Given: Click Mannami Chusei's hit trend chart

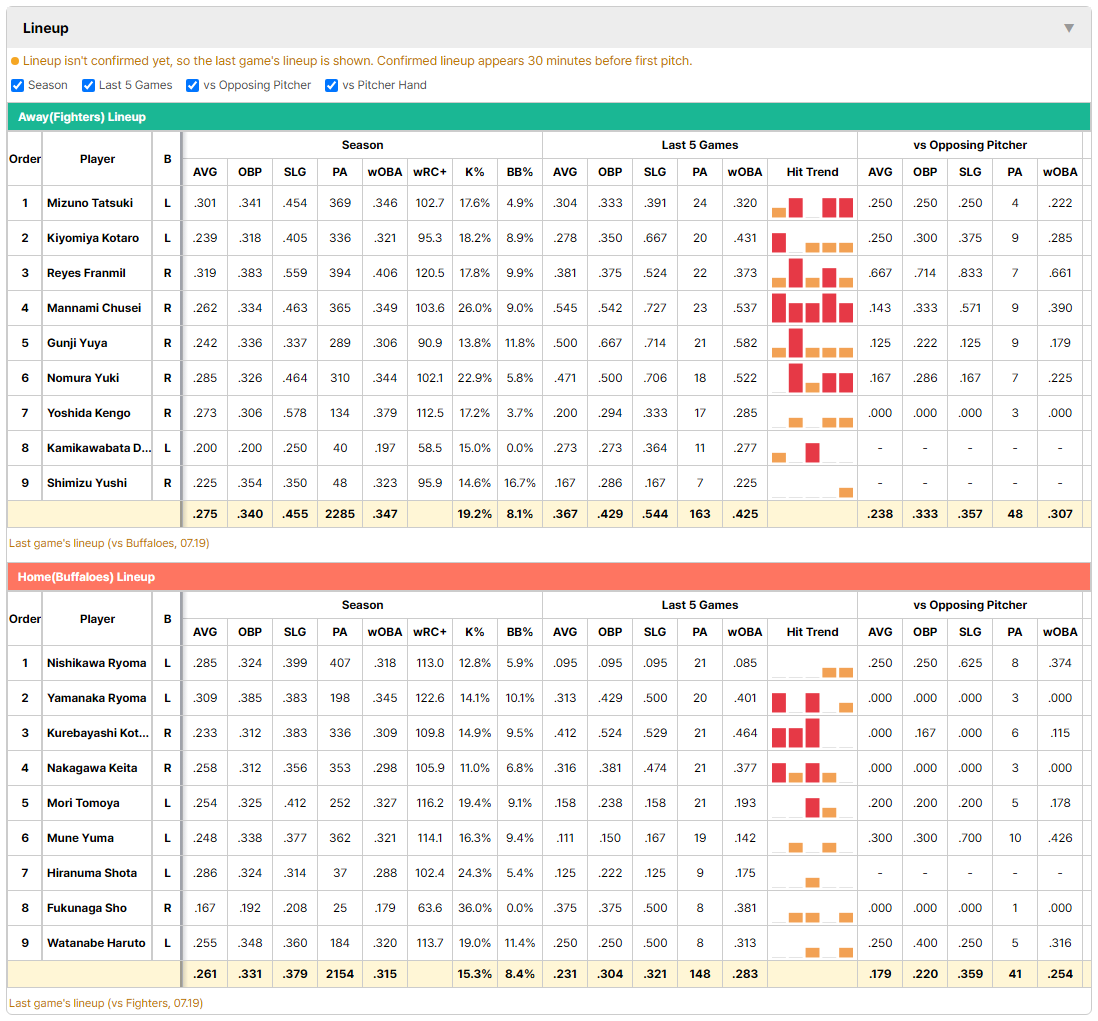Looking at the screenshot, I should 812,308.
